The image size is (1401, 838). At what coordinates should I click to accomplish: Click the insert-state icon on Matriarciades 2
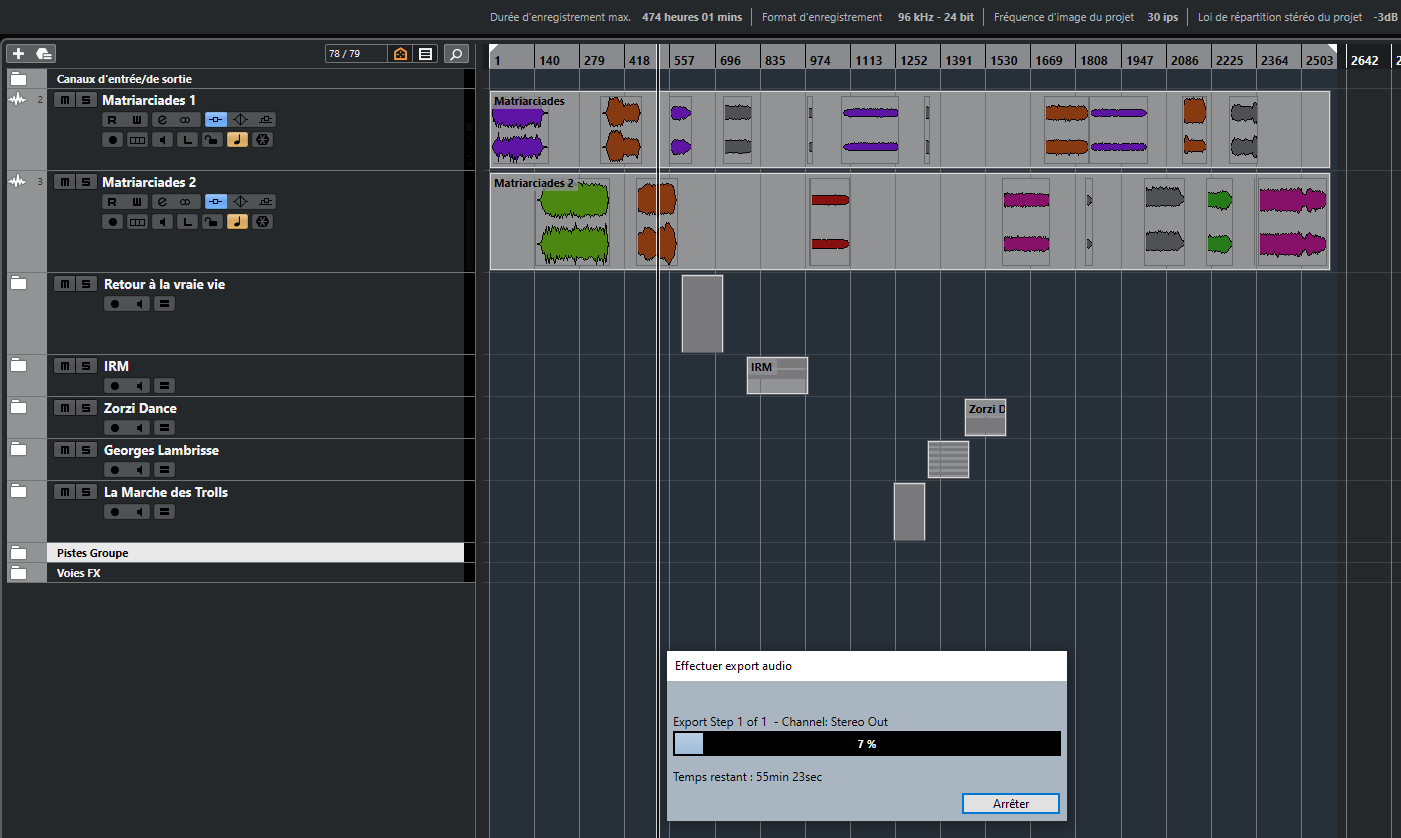215,202
